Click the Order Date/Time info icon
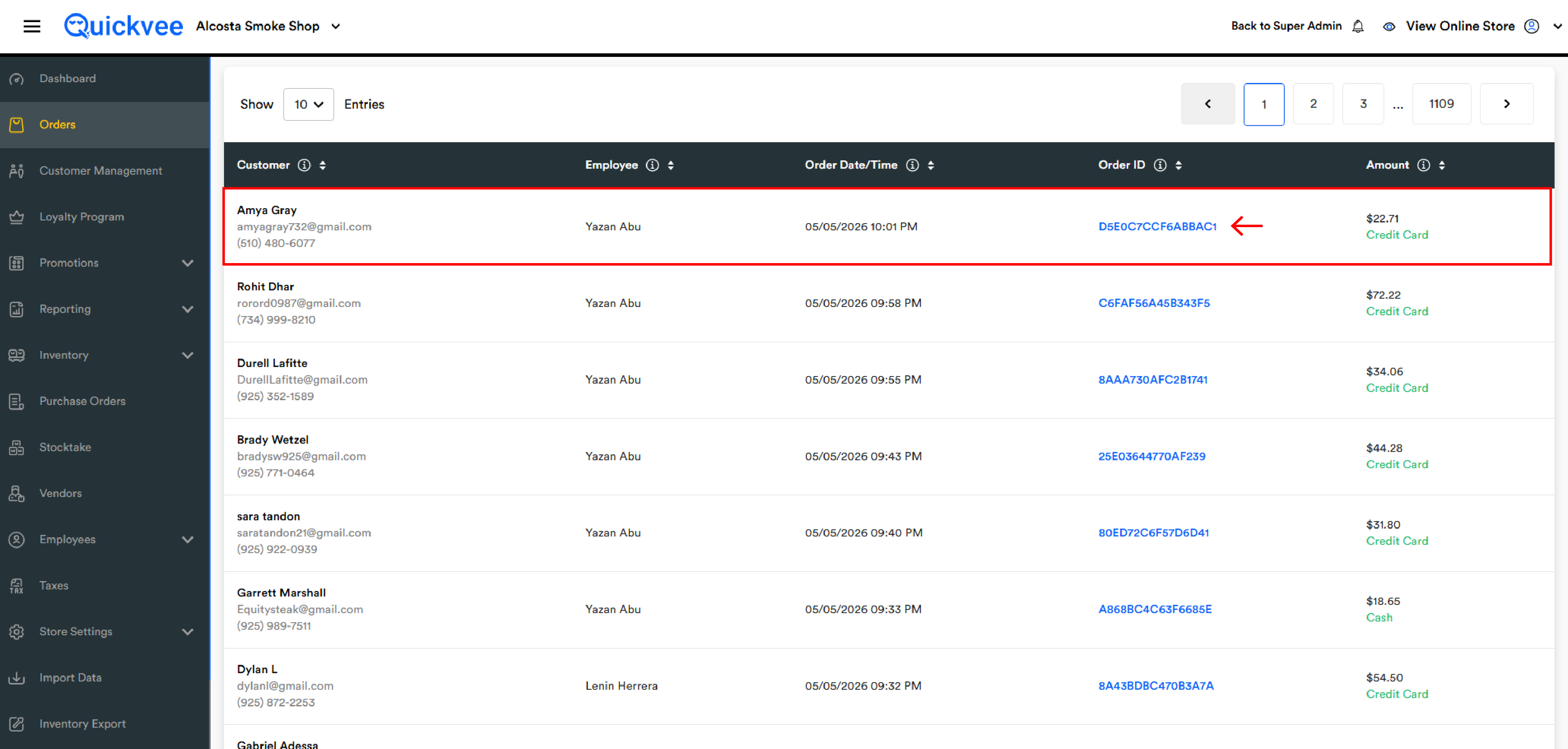 tap(912, 165)
